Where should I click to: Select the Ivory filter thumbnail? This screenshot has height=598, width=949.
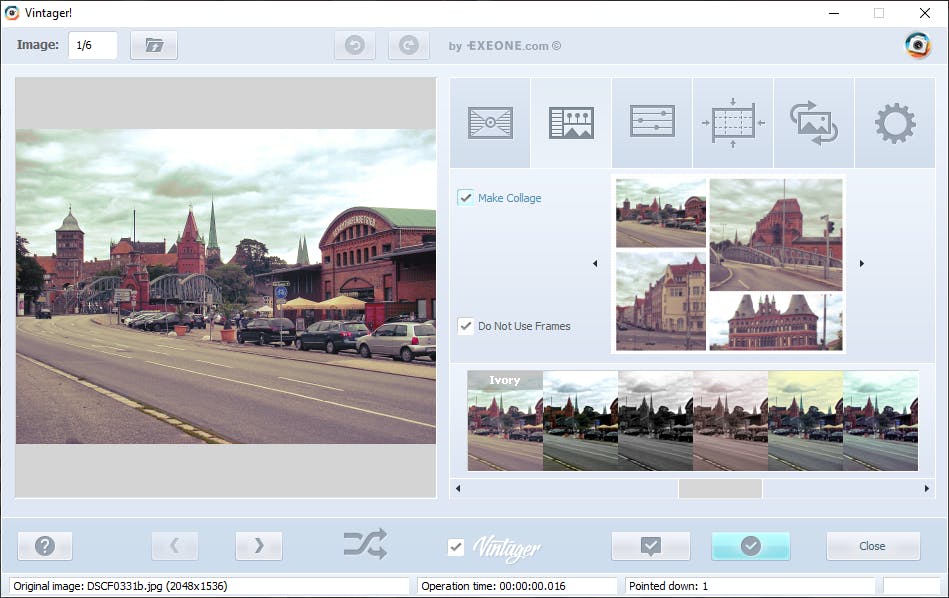505,421
